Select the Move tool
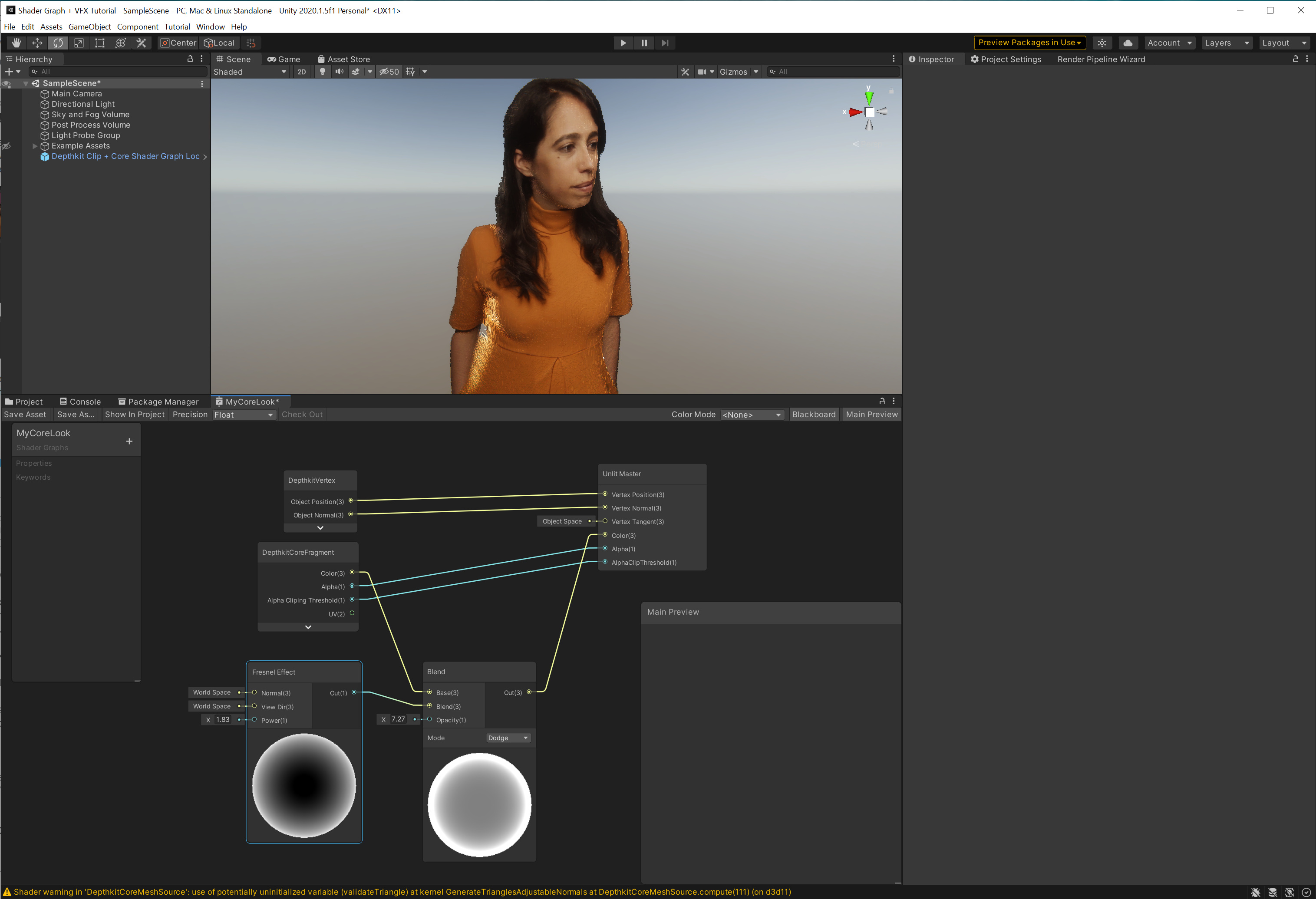Image resolution: width=1316 pixels, height=899 pixels. pyautogui.click(x=37, y=43)
